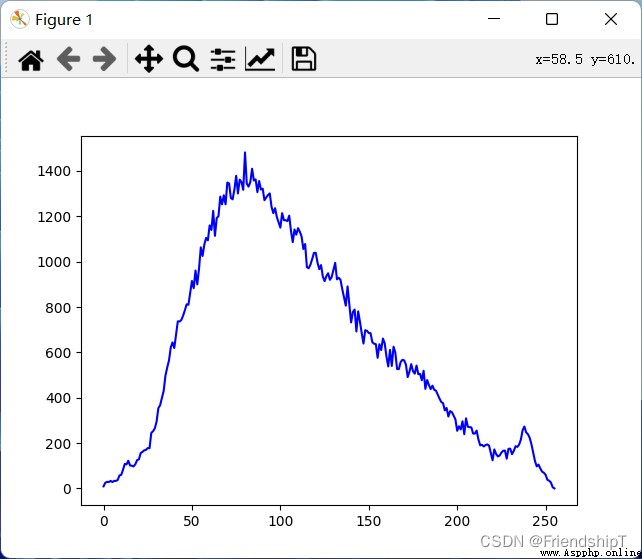
Task: Click the cursor coordinates readout x=58.5
Action: tap(559, 60)
